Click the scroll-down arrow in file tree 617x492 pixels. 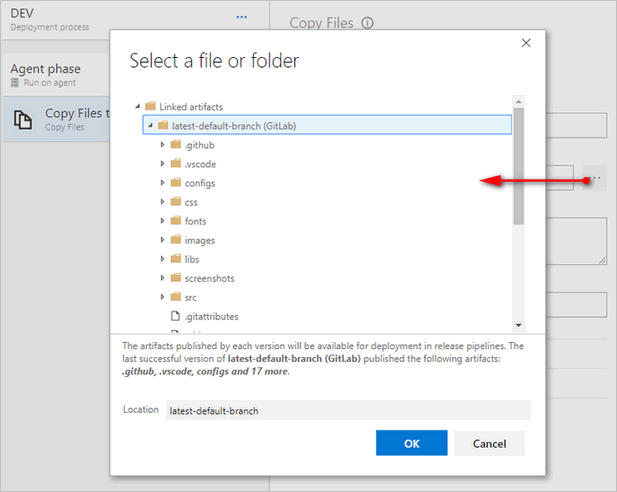518,325
